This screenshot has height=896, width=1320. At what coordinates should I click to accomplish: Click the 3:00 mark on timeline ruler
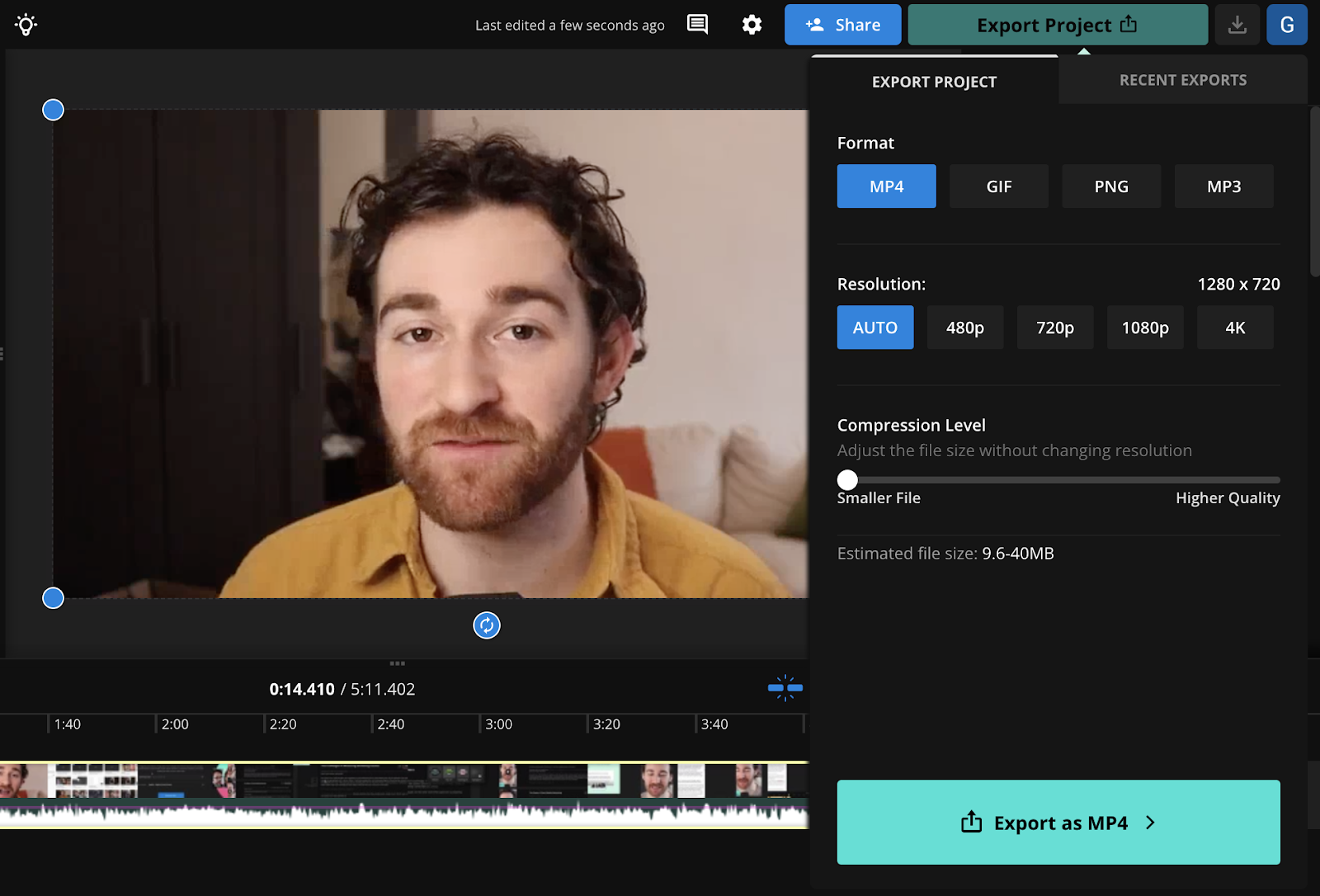(498, 724)
